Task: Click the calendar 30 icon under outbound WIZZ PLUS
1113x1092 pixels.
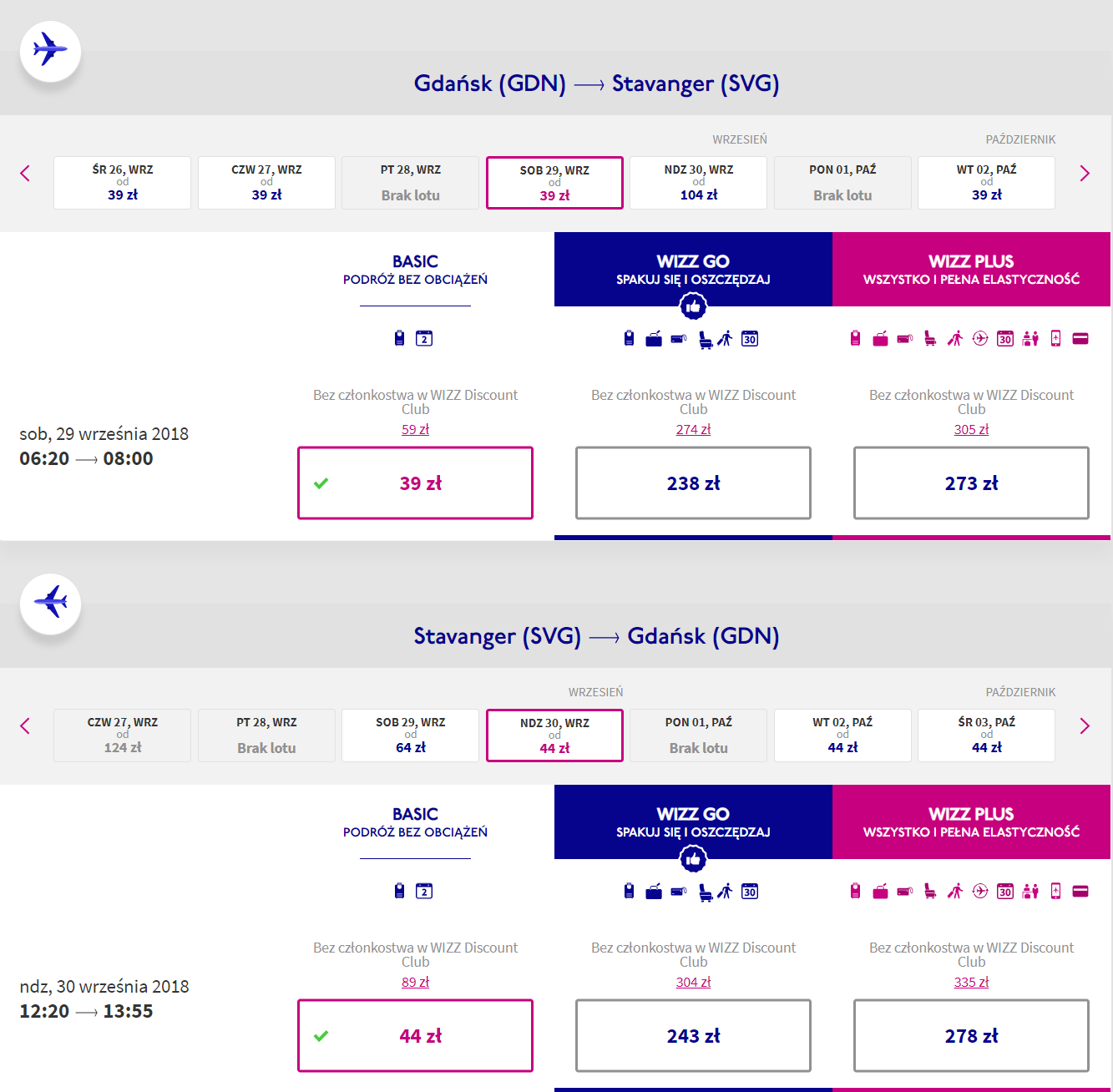Action: [1005, 338]
